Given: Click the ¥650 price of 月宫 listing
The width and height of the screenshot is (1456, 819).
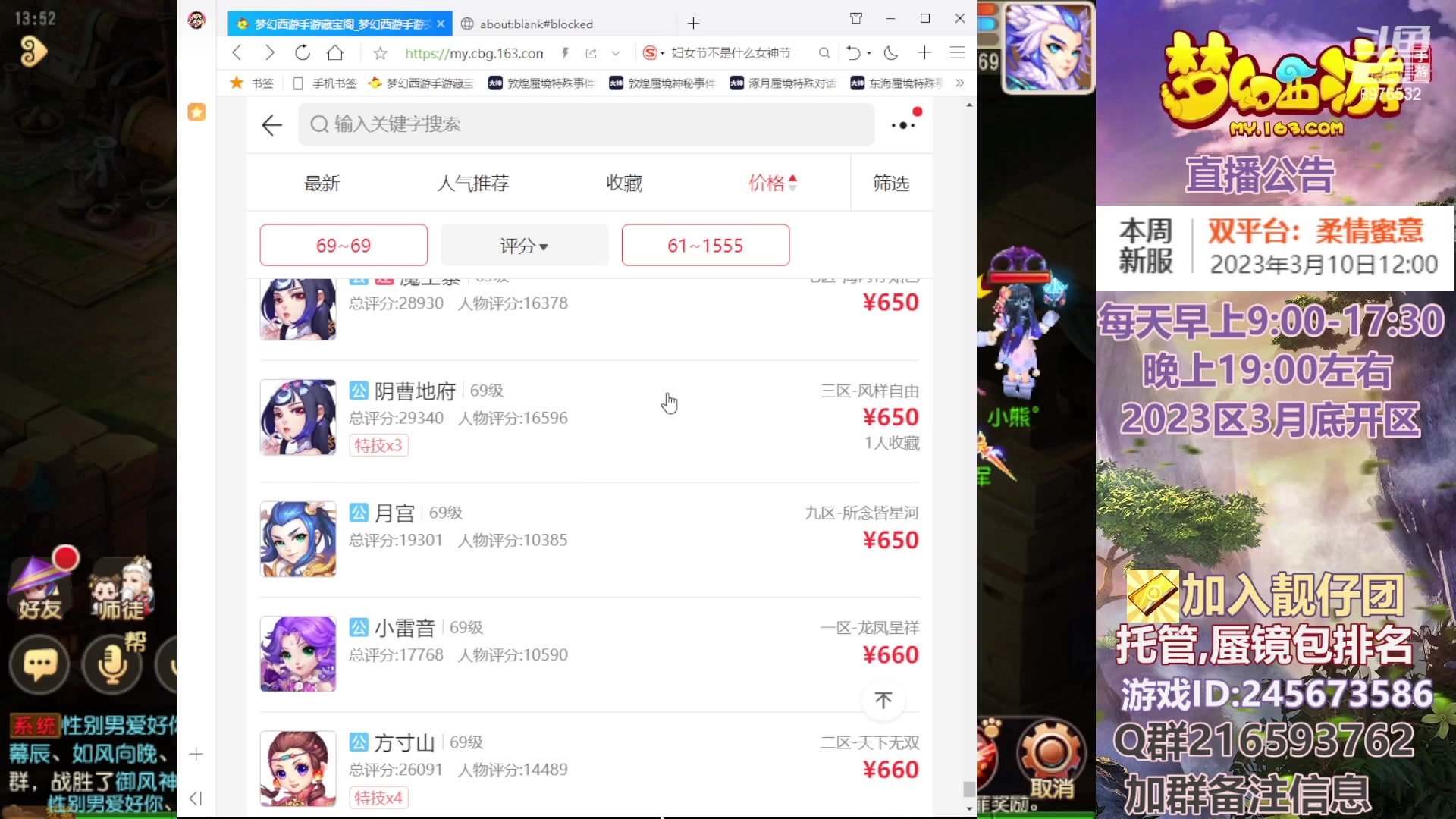Looking at the screenshot, I should (x=890, y=540).
